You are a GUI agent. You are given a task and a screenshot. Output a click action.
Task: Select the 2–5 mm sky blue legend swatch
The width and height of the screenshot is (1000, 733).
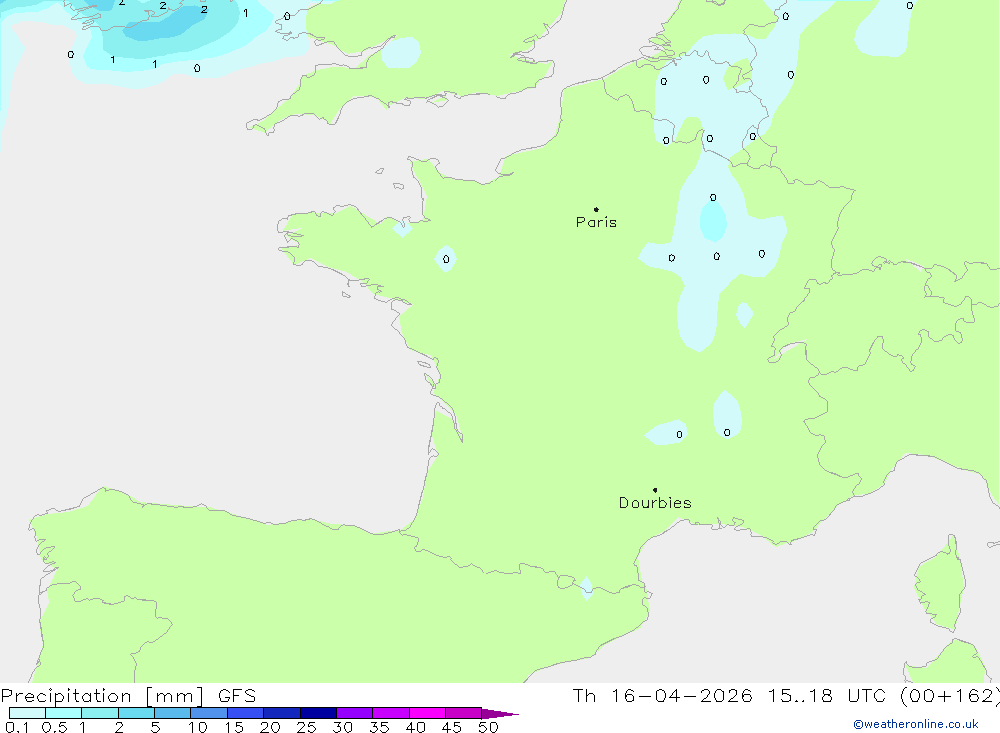point(136,713)
